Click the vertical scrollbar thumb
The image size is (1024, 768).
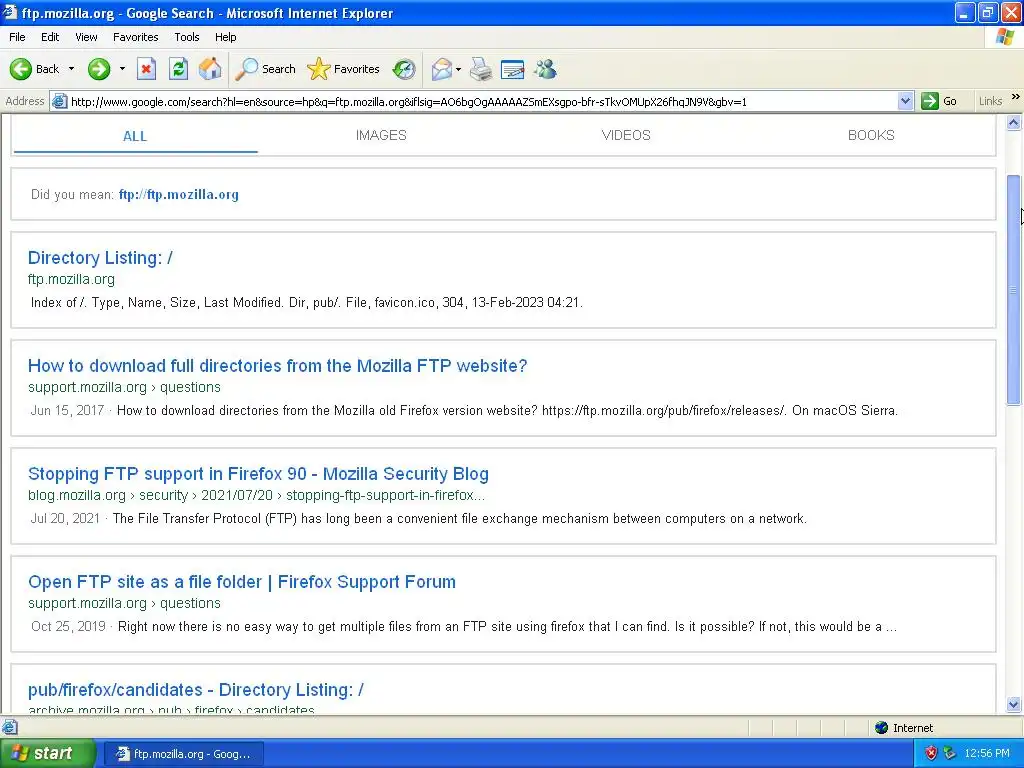(x=1014, y=291)
